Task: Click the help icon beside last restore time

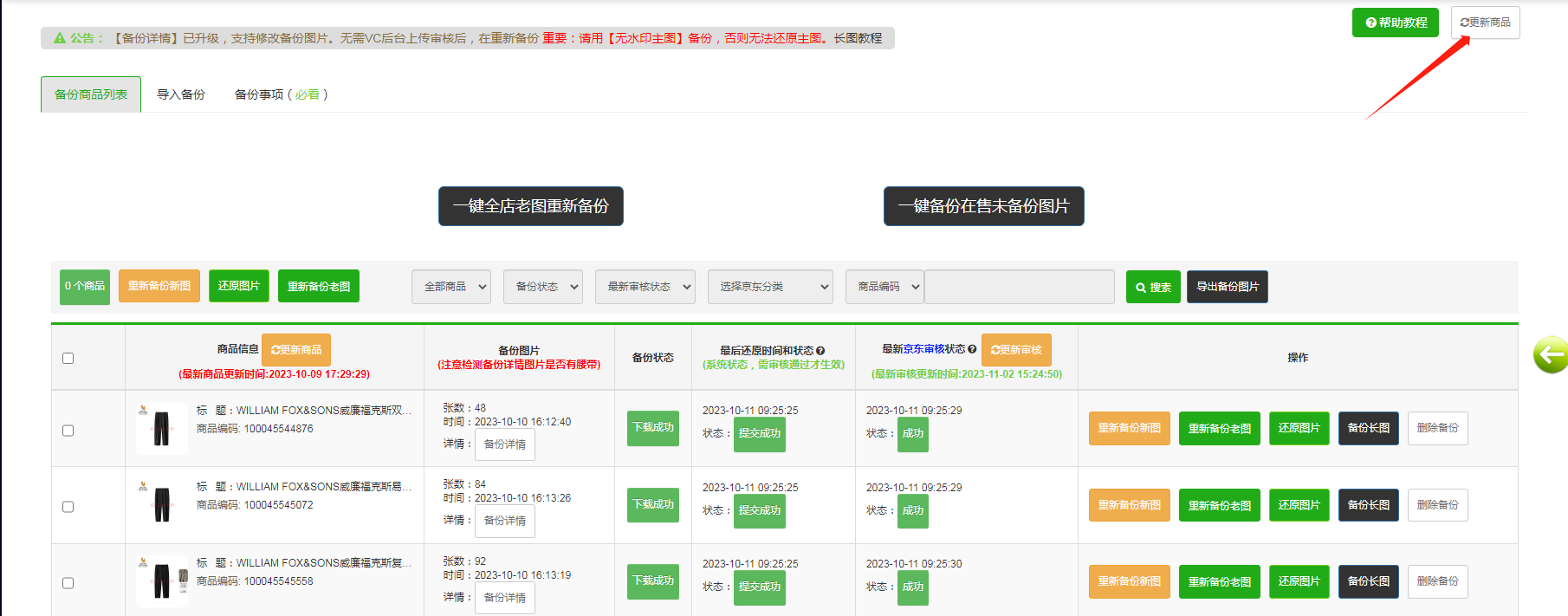Action: point(820,351)
